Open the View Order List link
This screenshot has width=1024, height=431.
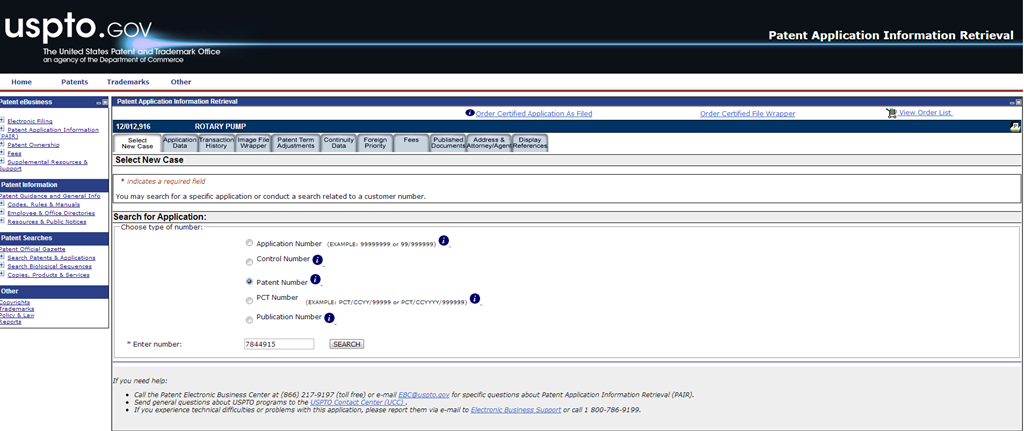(x=925, y=113)
